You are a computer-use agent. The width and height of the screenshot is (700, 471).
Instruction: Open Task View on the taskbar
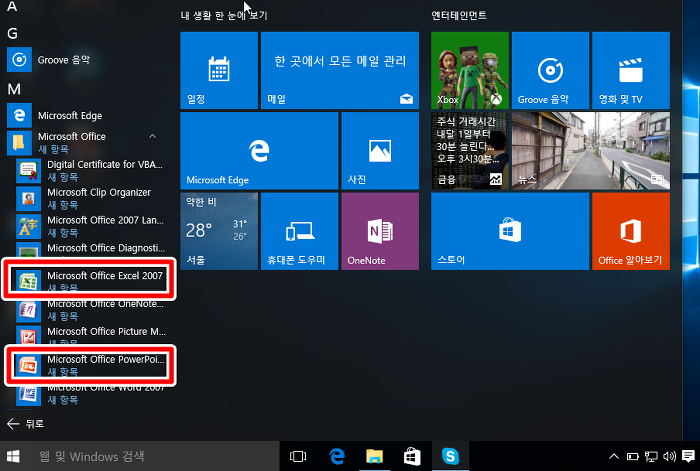tap(298, 456)
